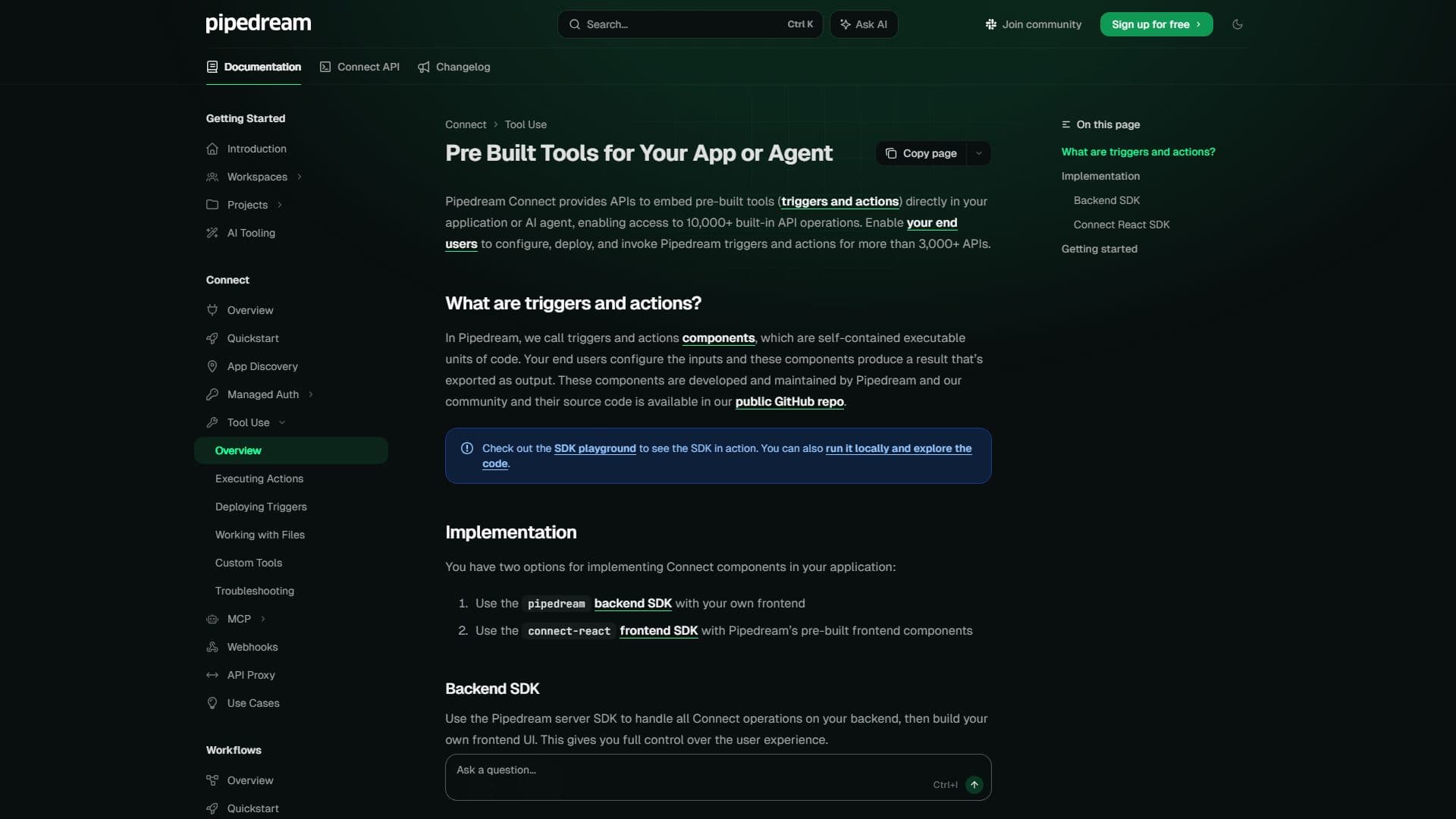Click the Workflows Overview icon
1456x819 pixels.
click(212, 780)
